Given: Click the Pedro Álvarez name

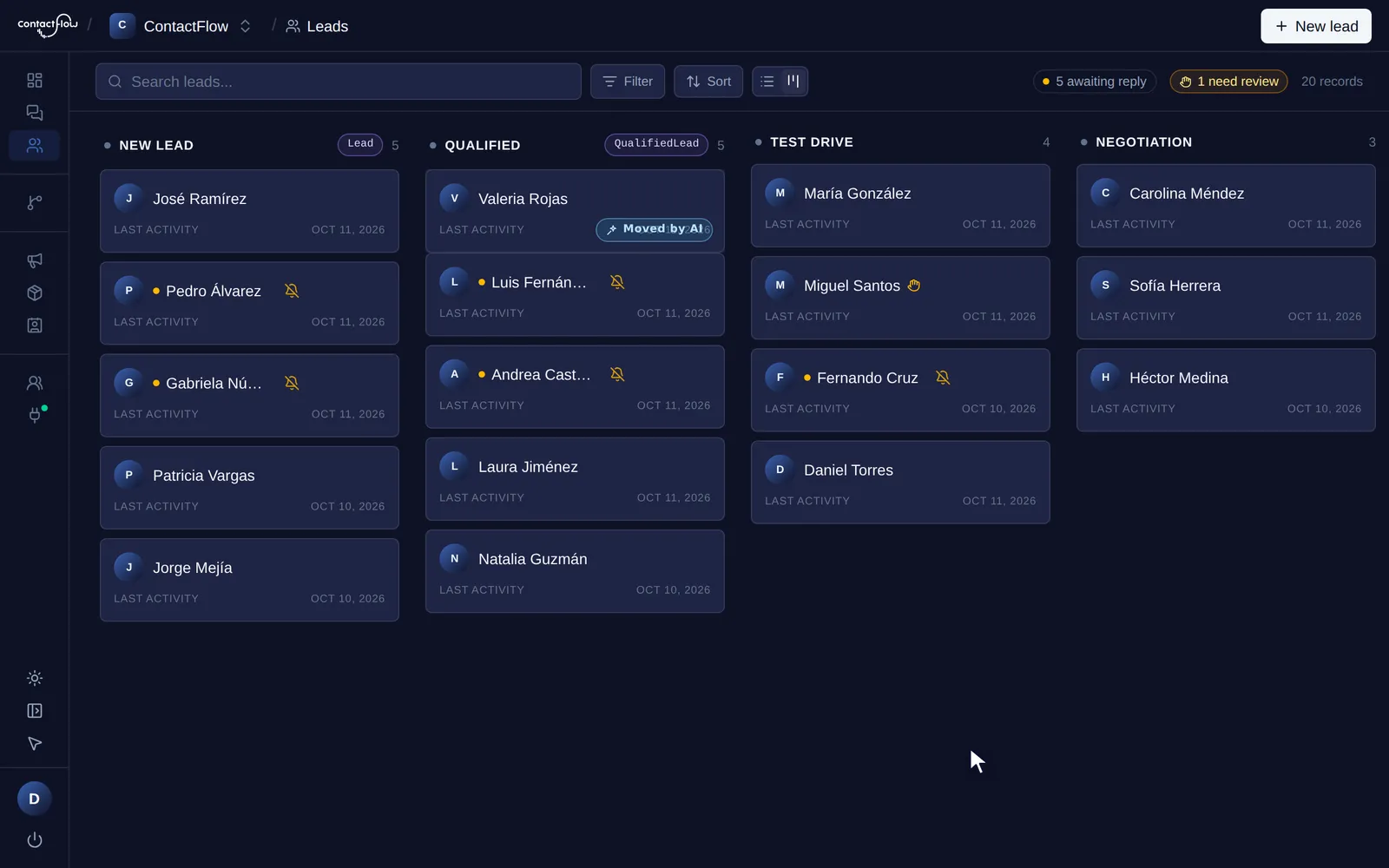Looking at the screenshot, I should click(x=214, y=291).
